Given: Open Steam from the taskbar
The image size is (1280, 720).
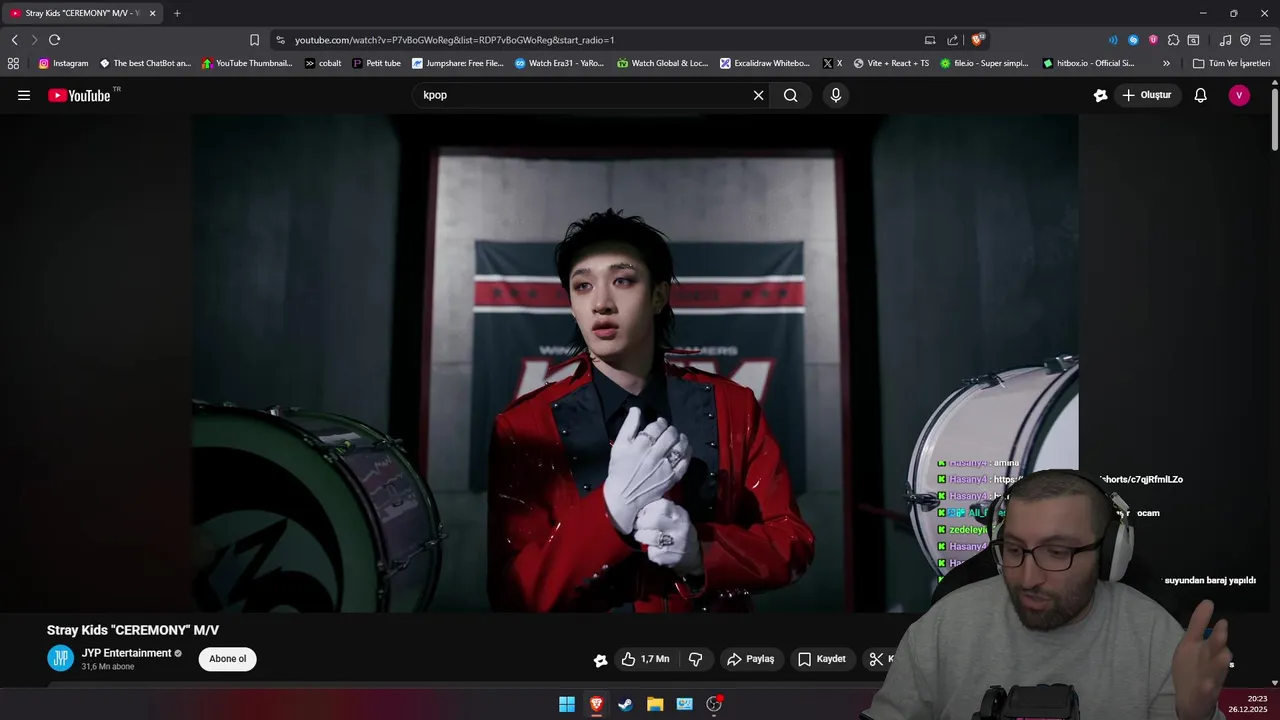Looking at the screenshot, I should coord(625,704).
